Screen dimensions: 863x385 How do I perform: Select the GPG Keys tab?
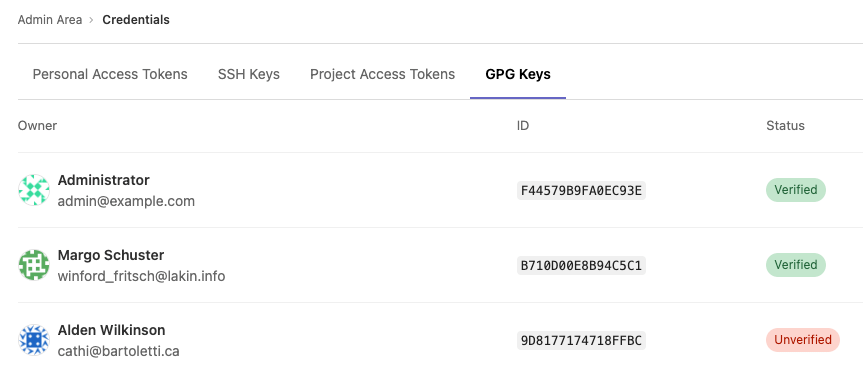coord(518,74)
